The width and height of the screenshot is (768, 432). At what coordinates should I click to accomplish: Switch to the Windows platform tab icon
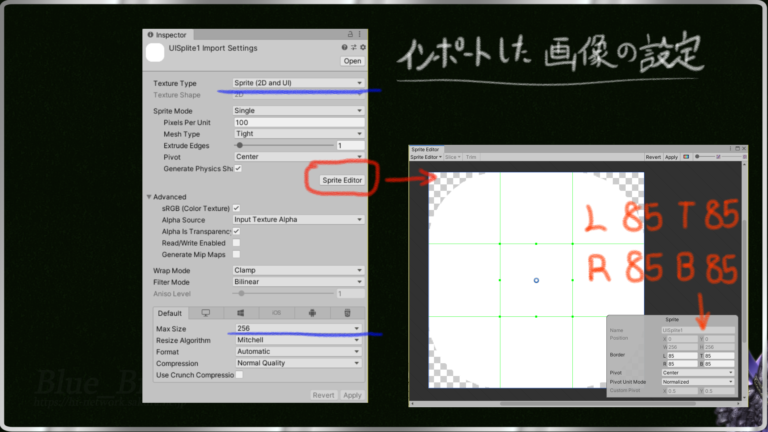[242, 313]
